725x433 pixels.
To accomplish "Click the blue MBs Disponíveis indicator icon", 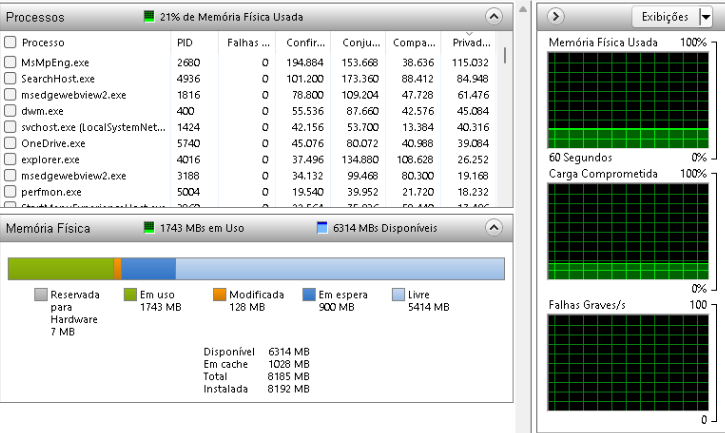I will click(322, 228).
